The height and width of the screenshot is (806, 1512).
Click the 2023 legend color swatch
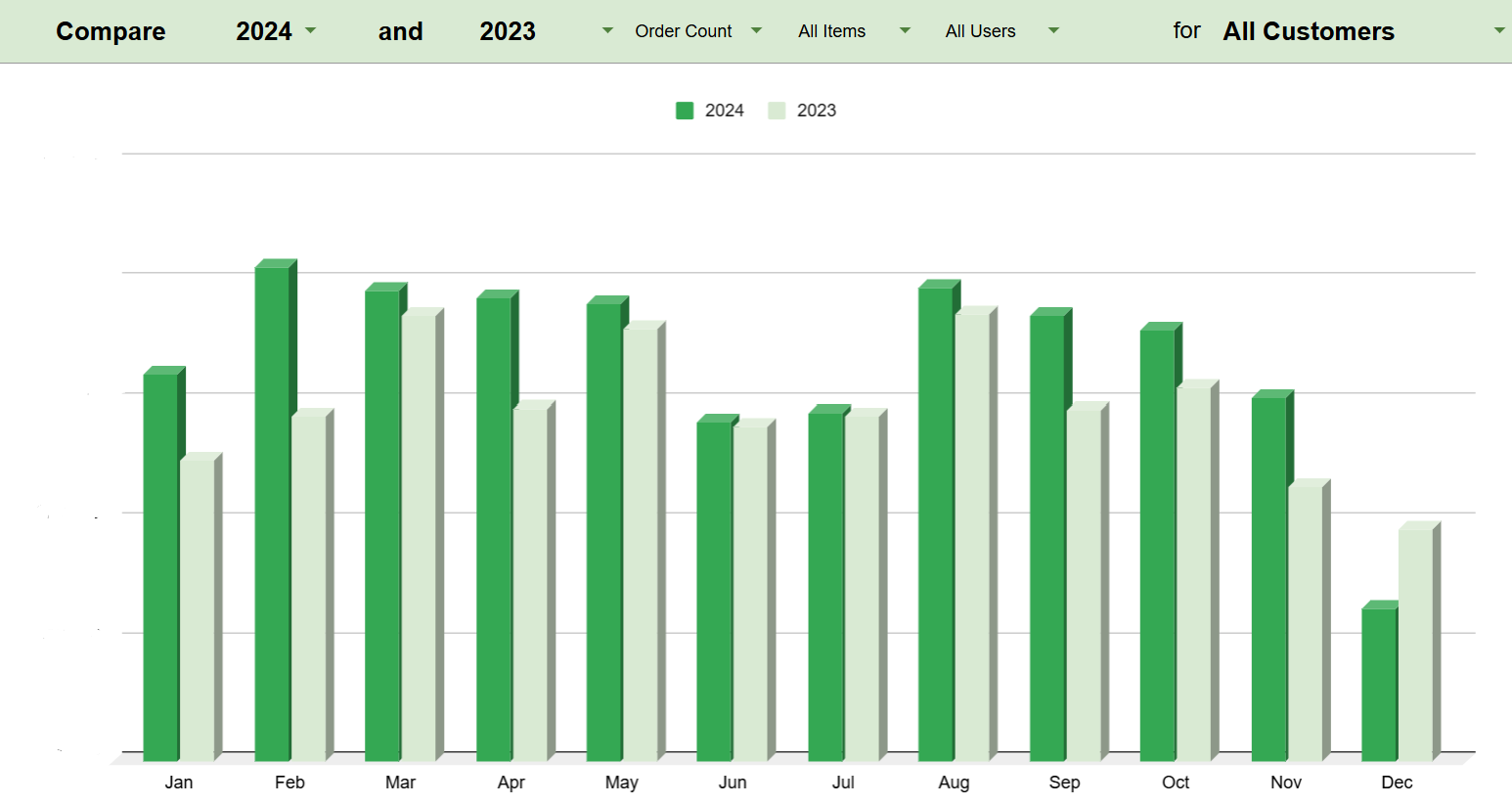[x=777, y=111]
